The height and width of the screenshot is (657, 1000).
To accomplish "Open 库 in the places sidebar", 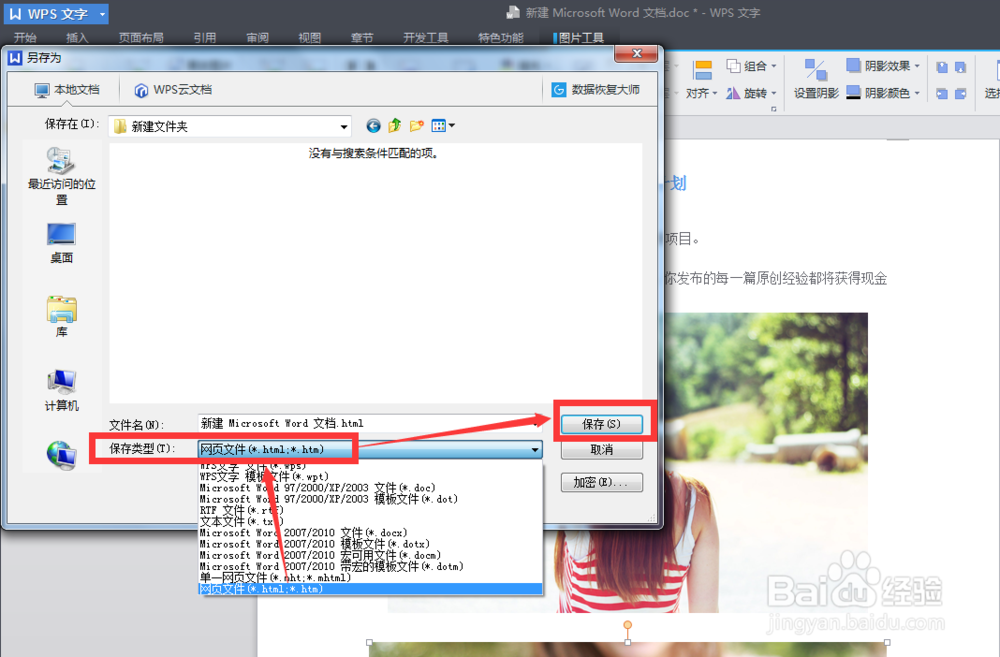I will pos(61,316).
